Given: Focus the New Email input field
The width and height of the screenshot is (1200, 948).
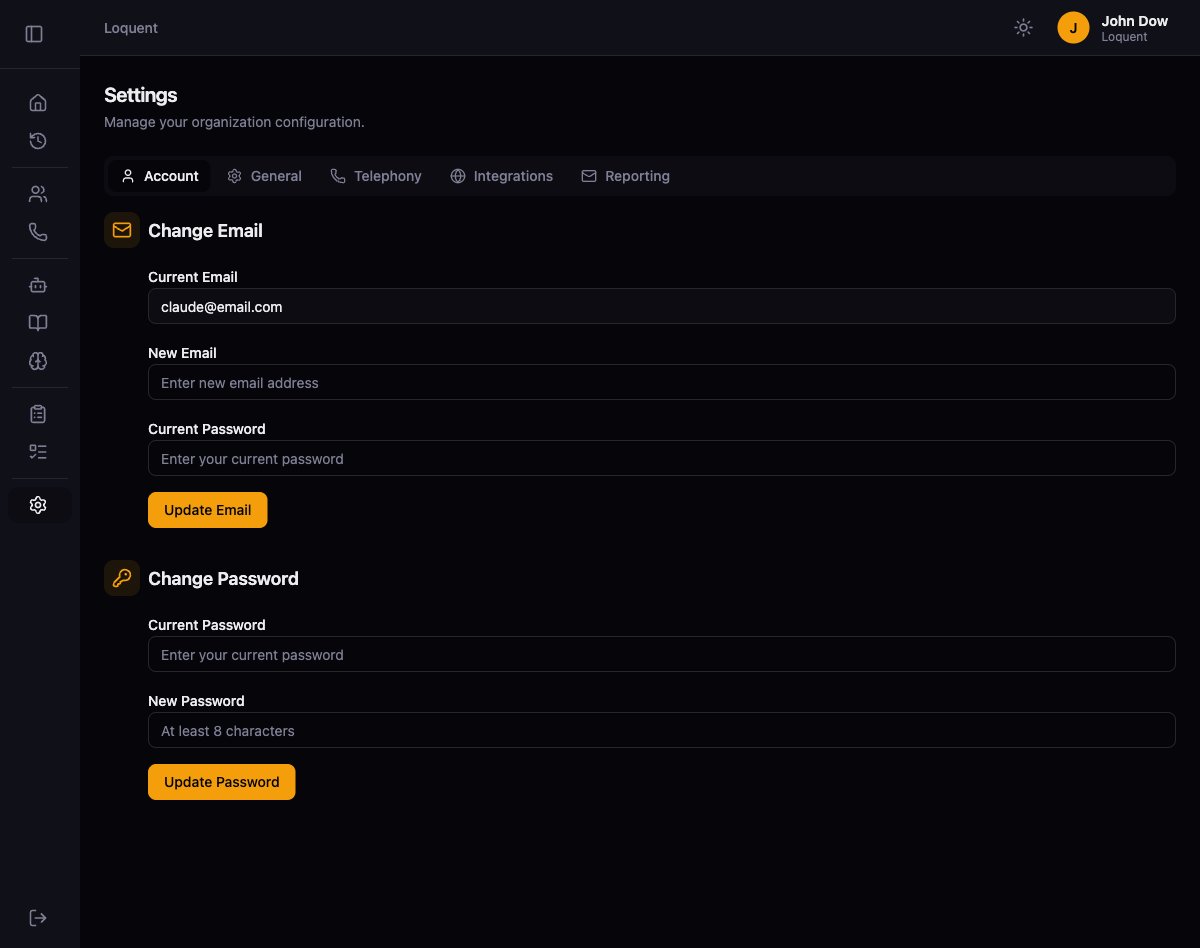Looking at the screenshot, I should point(661,382).
